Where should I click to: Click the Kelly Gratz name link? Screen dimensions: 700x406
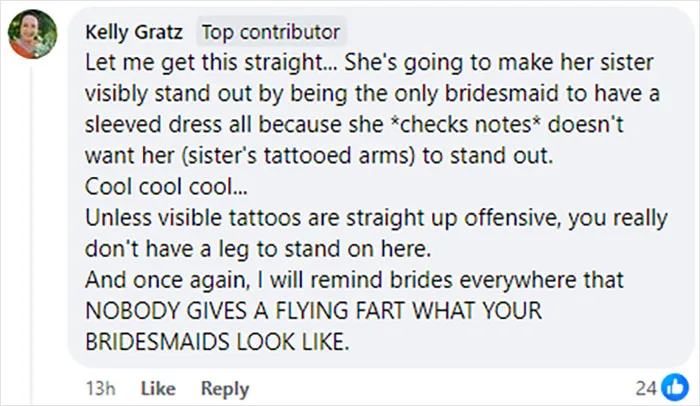coord(134,32)
